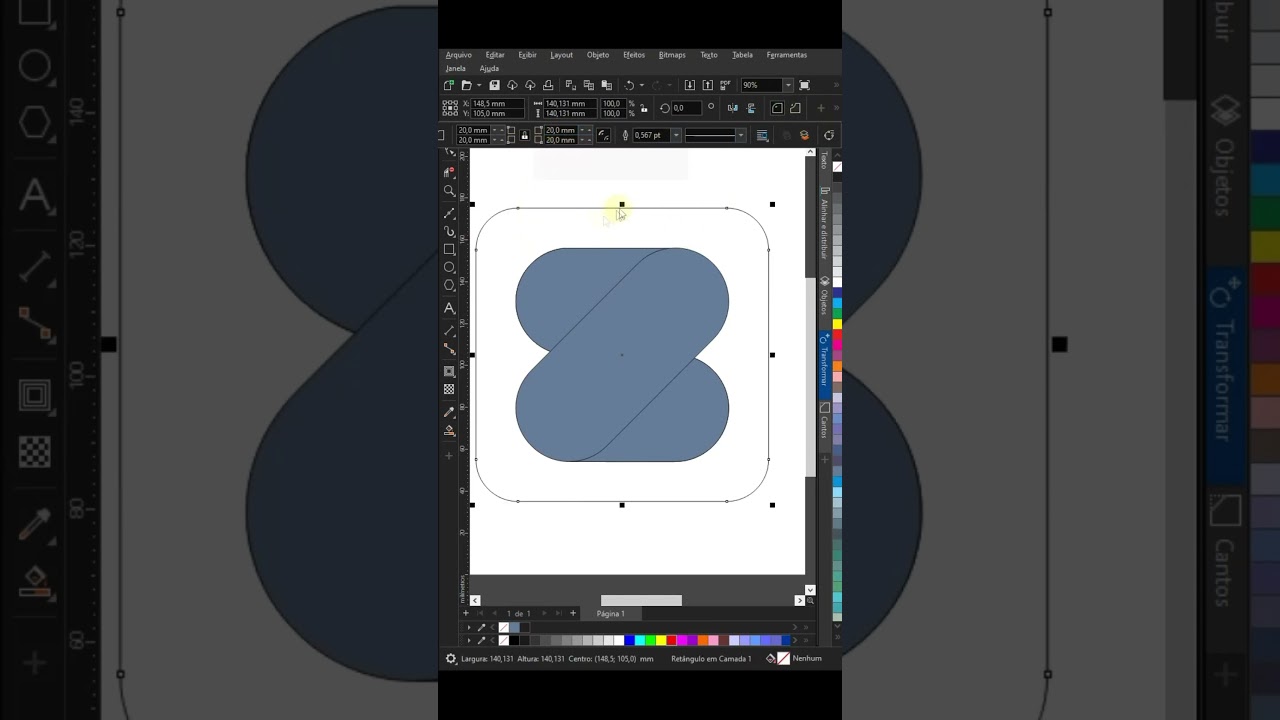Click Publish to PDF icon
Viewport: 1280px width, 720px height.
(725, 85)
